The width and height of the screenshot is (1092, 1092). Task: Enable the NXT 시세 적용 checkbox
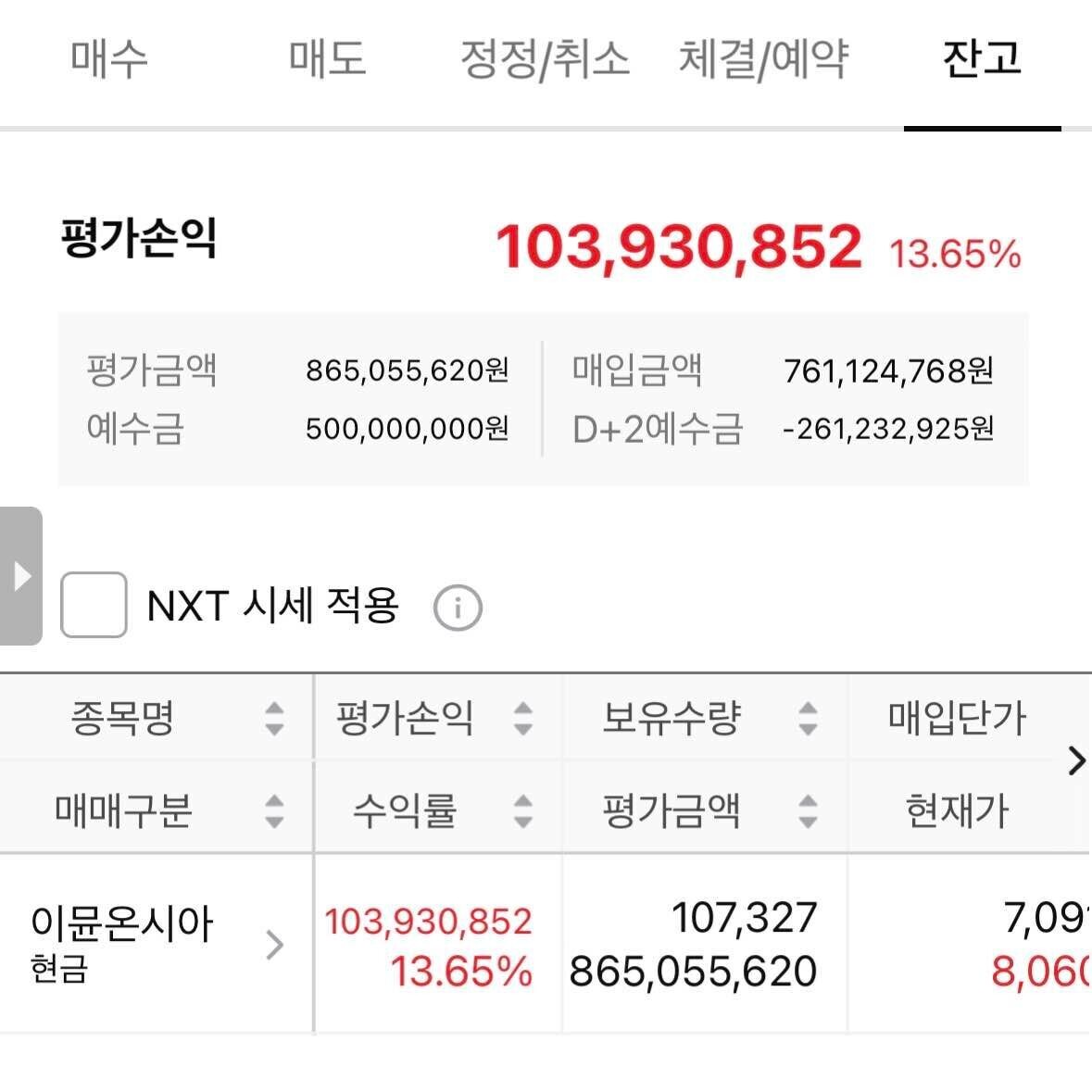coord(94,606)
